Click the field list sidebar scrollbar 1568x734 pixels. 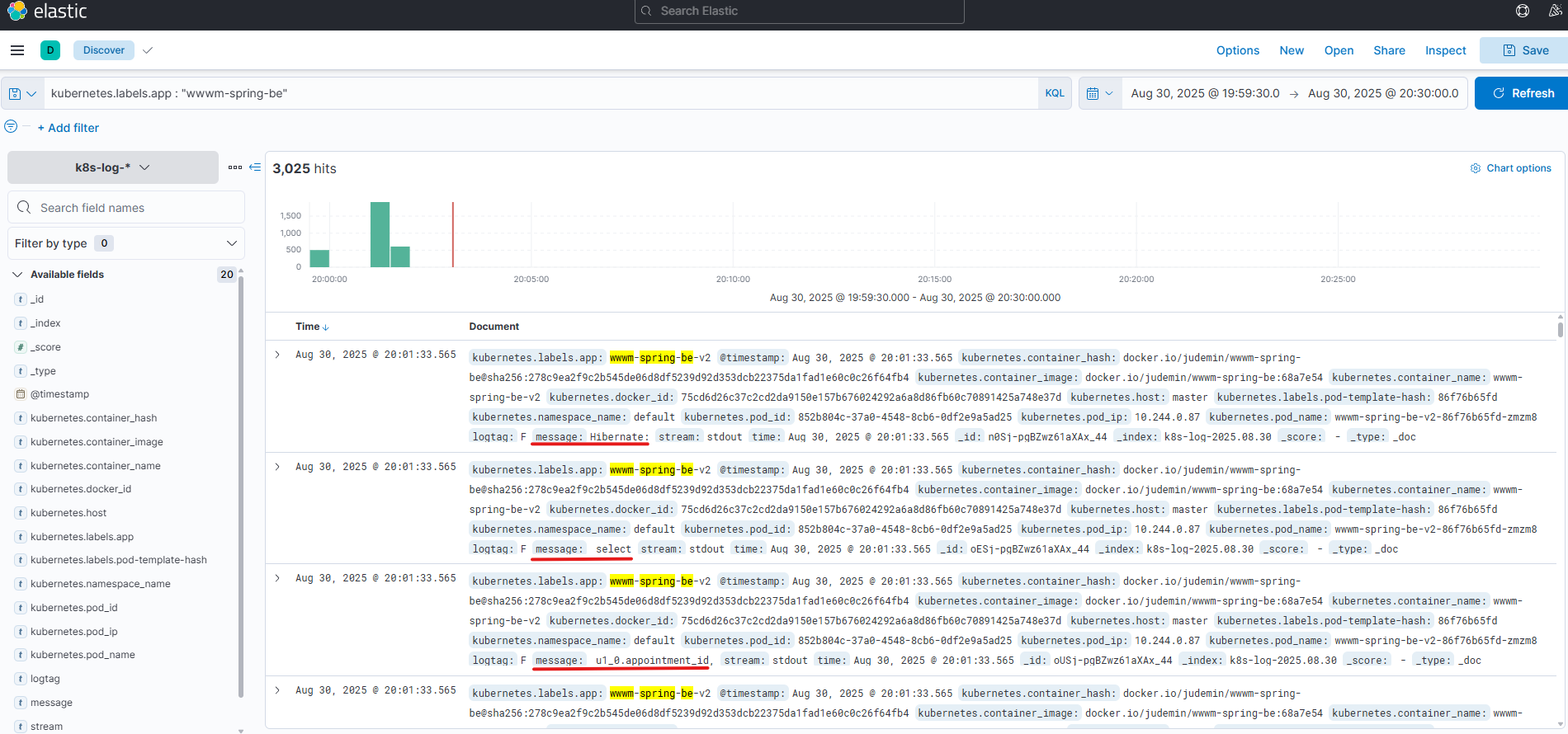point(241,487)
